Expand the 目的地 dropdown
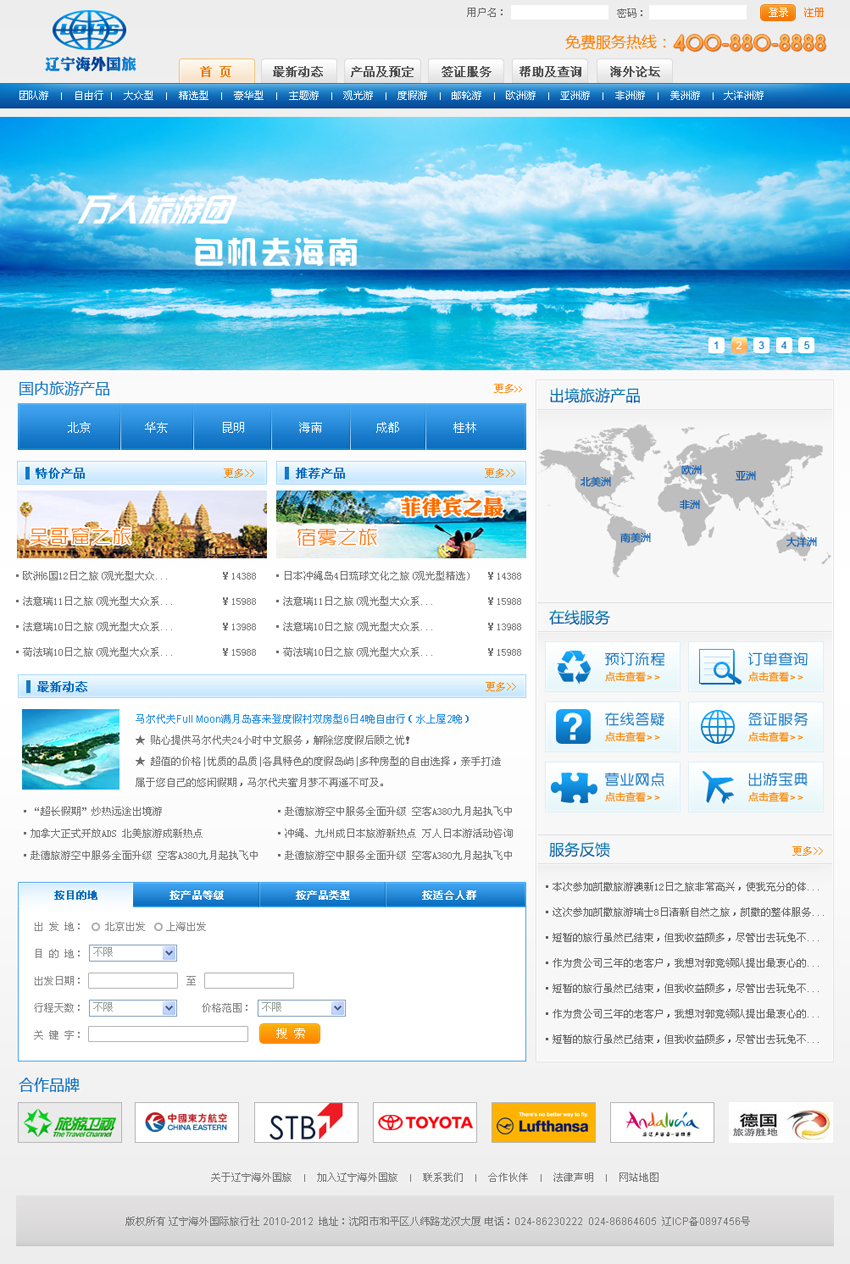The image size is (850, 1264). pos(169,953)
